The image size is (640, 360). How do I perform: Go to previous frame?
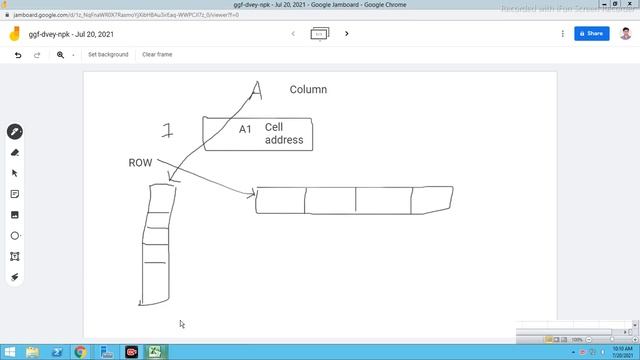[293, 33]
